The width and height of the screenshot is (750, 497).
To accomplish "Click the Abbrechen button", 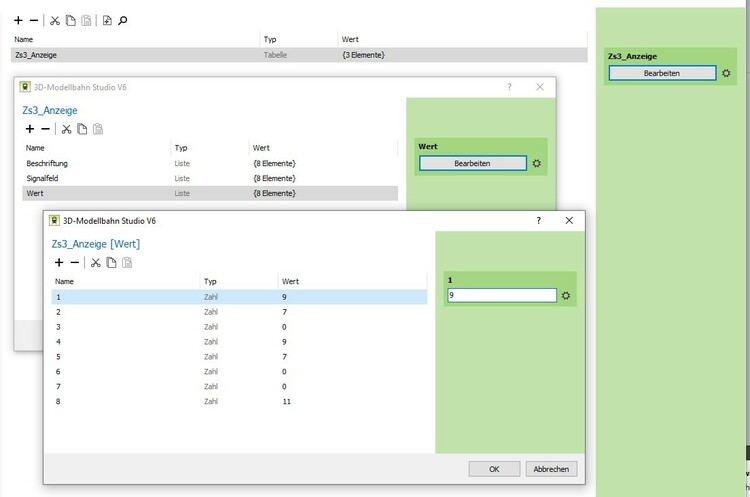I will point(551,469).
